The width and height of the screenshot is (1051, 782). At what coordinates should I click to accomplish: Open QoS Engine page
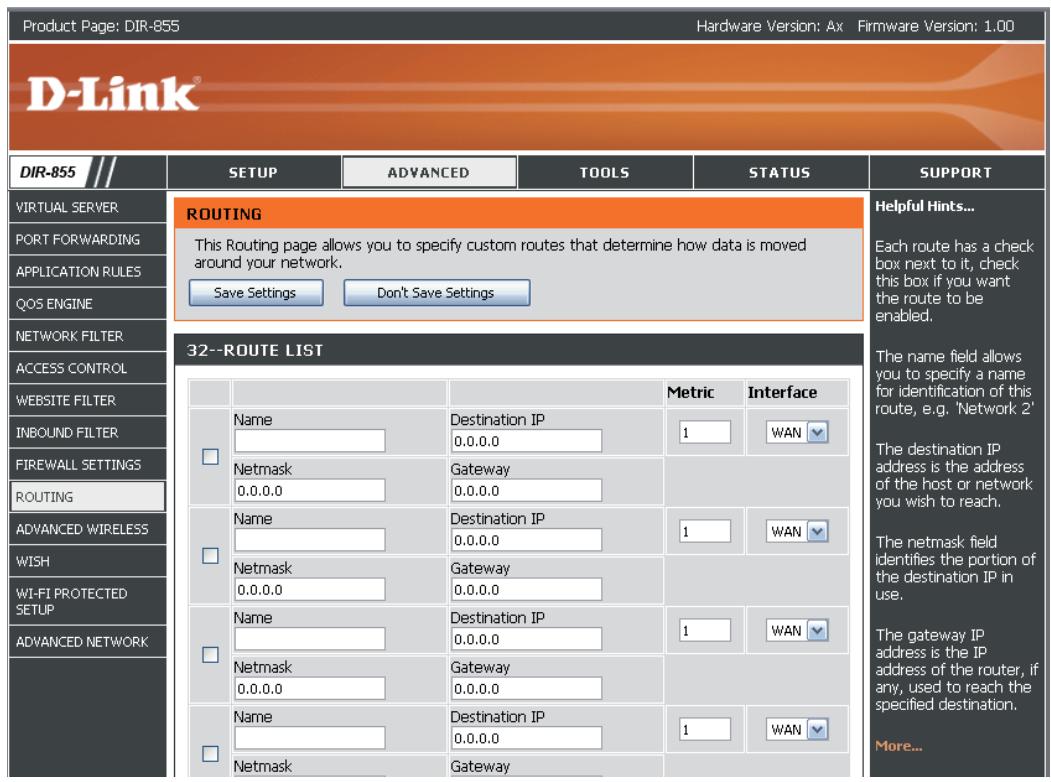coord(88,304)
